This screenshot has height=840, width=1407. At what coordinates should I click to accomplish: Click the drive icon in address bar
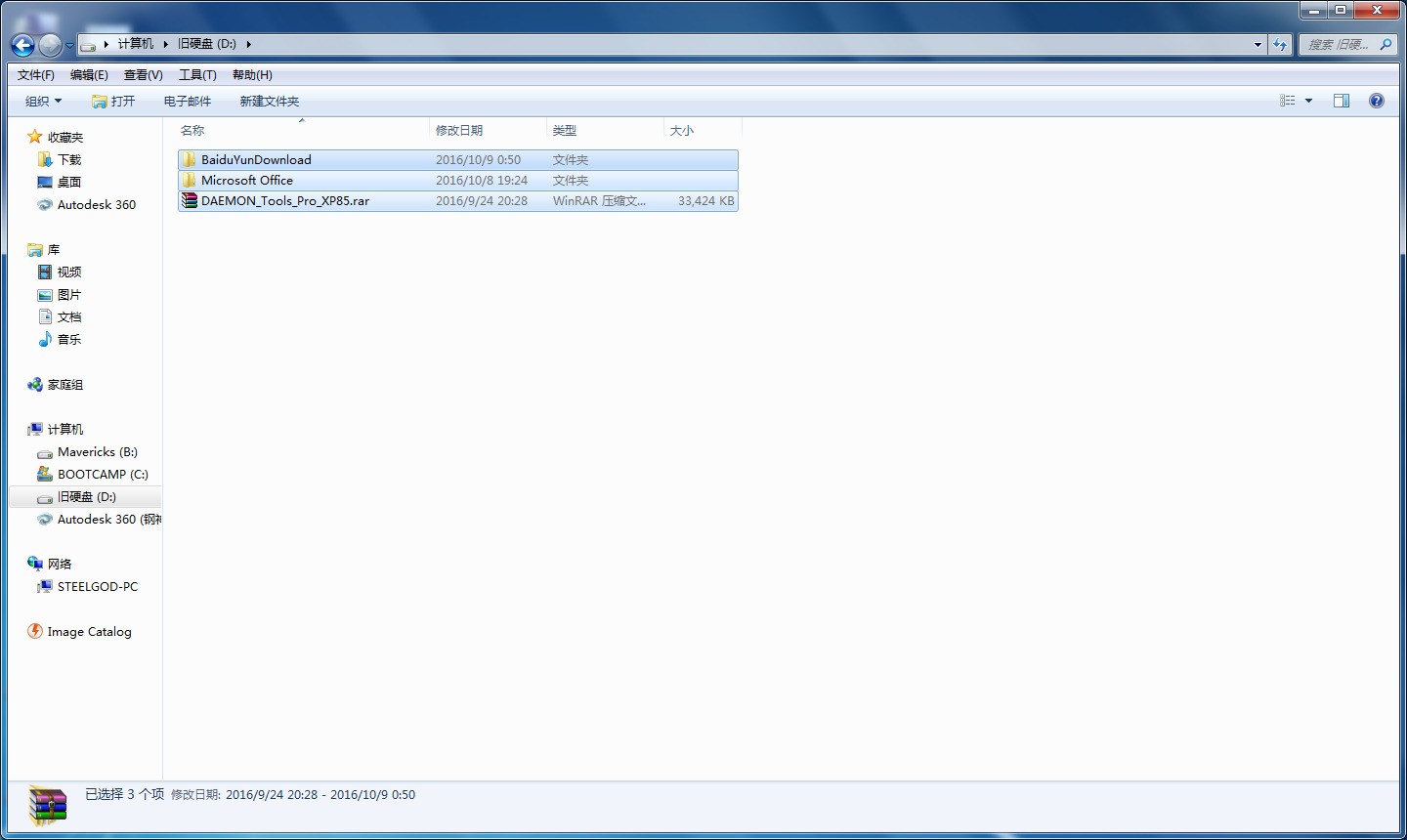coord(89,44)
